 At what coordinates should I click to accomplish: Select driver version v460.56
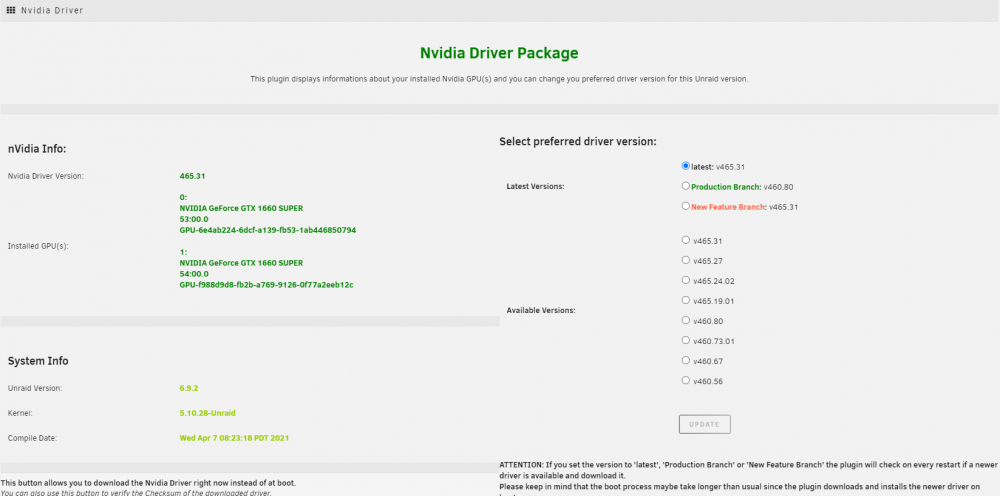[x=686, y=380]
